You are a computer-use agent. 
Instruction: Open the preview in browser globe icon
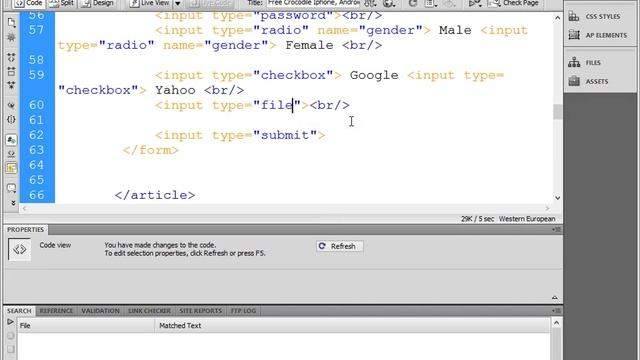click(x=389, y=4)
